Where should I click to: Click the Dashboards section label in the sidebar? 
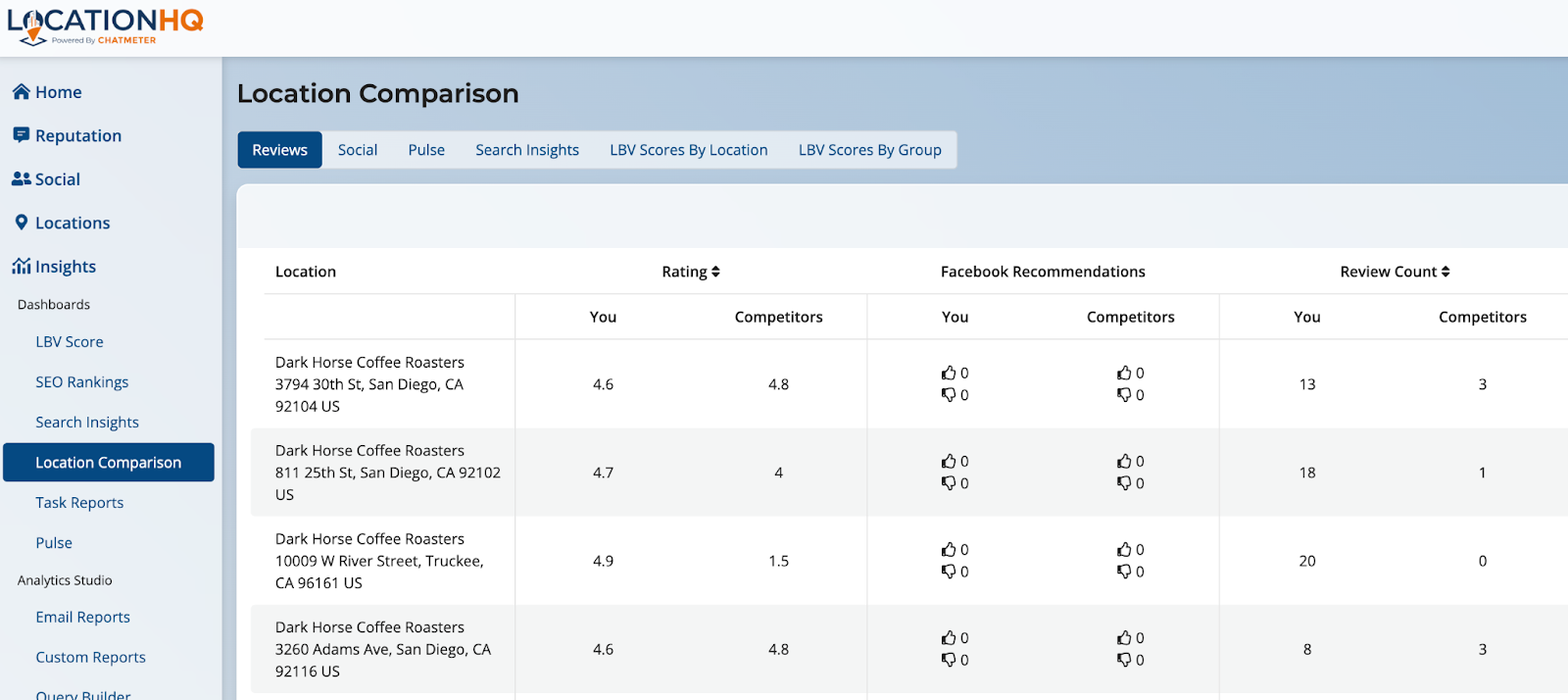(x=54, y=305)
